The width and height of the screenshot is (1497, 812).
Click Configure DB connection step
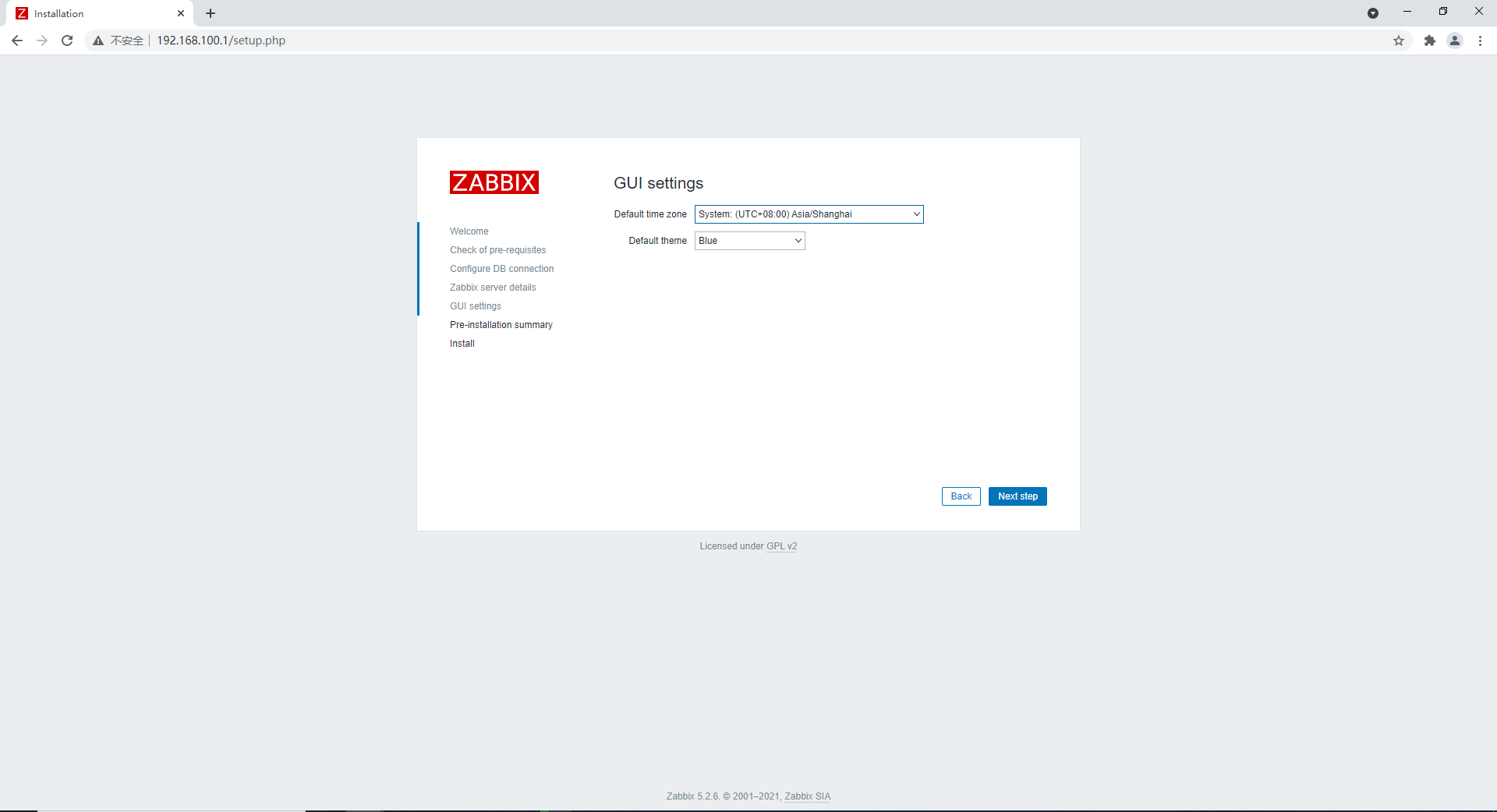[x=502, y=269]
